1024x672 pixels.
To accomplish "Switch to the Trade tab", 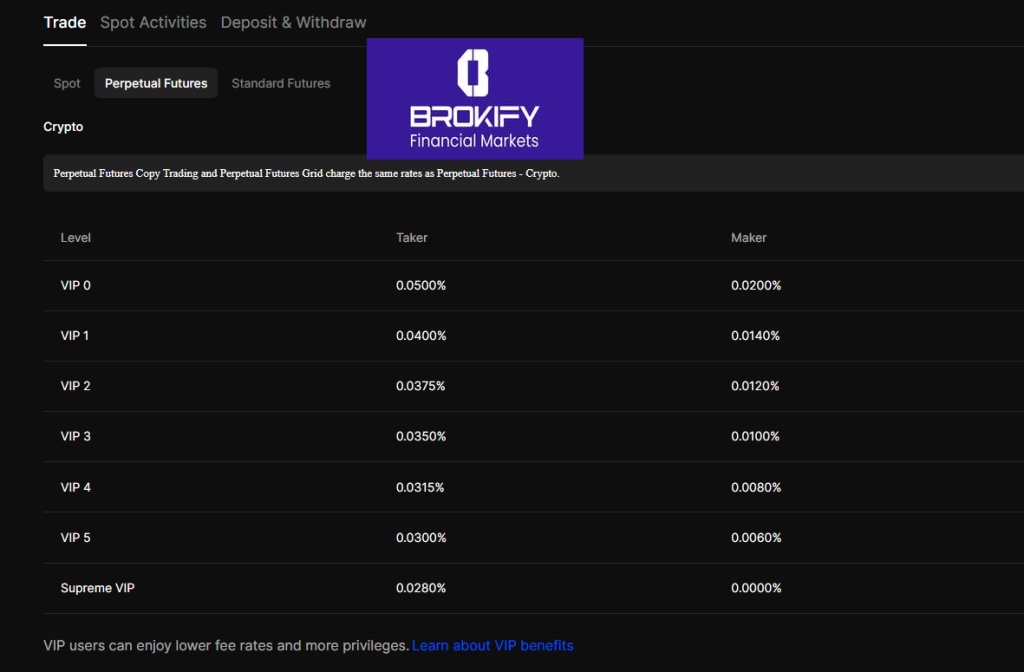I will (65, 22).
